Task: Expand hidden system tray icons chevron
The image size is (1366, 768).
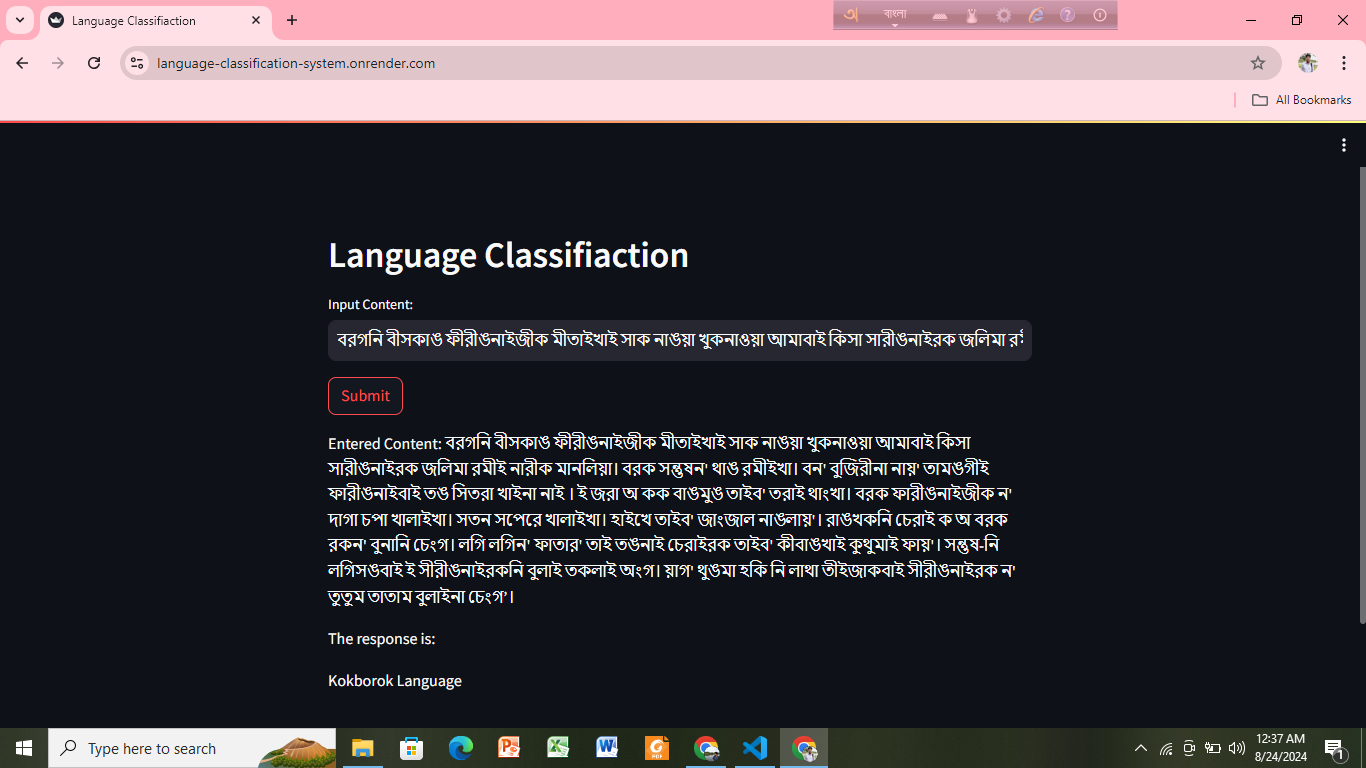Action: coord(1139,747)
